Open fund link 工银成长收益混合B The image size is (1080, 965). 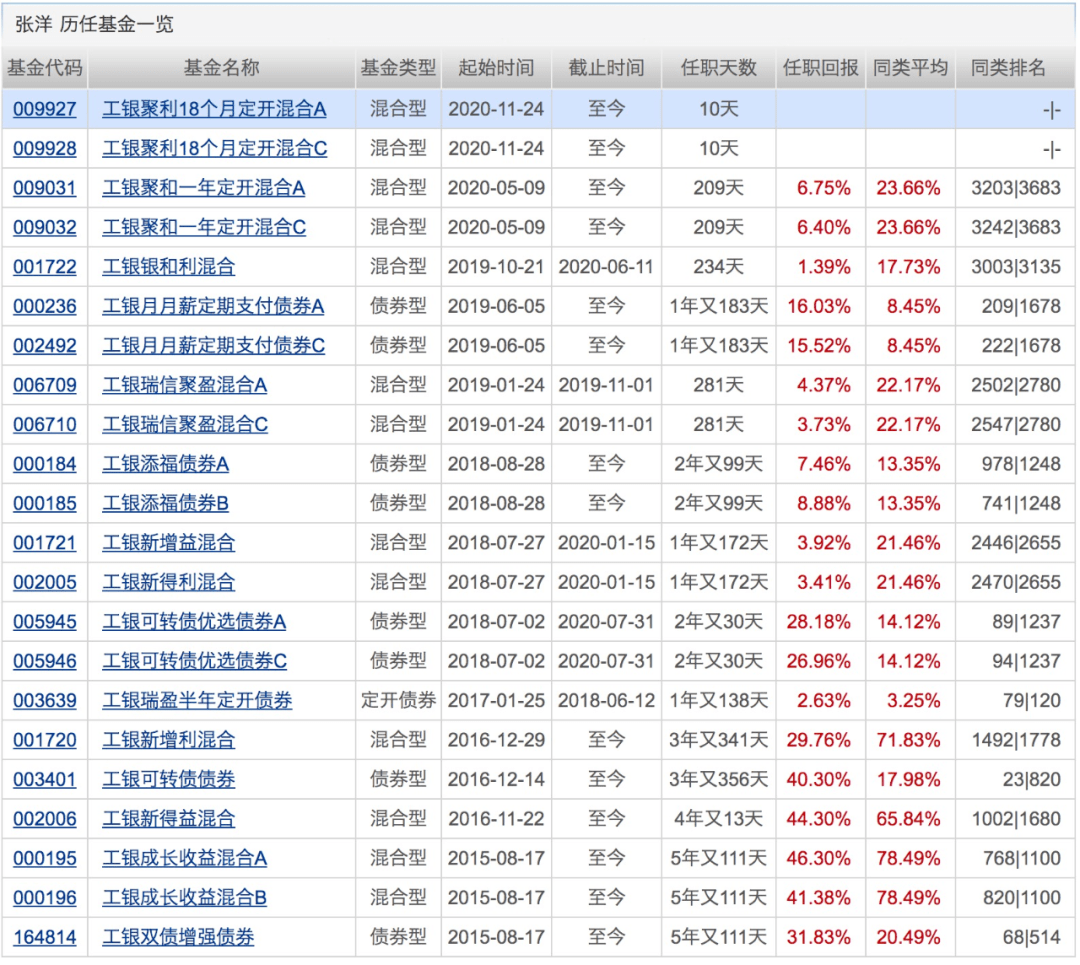coord(185,898)
